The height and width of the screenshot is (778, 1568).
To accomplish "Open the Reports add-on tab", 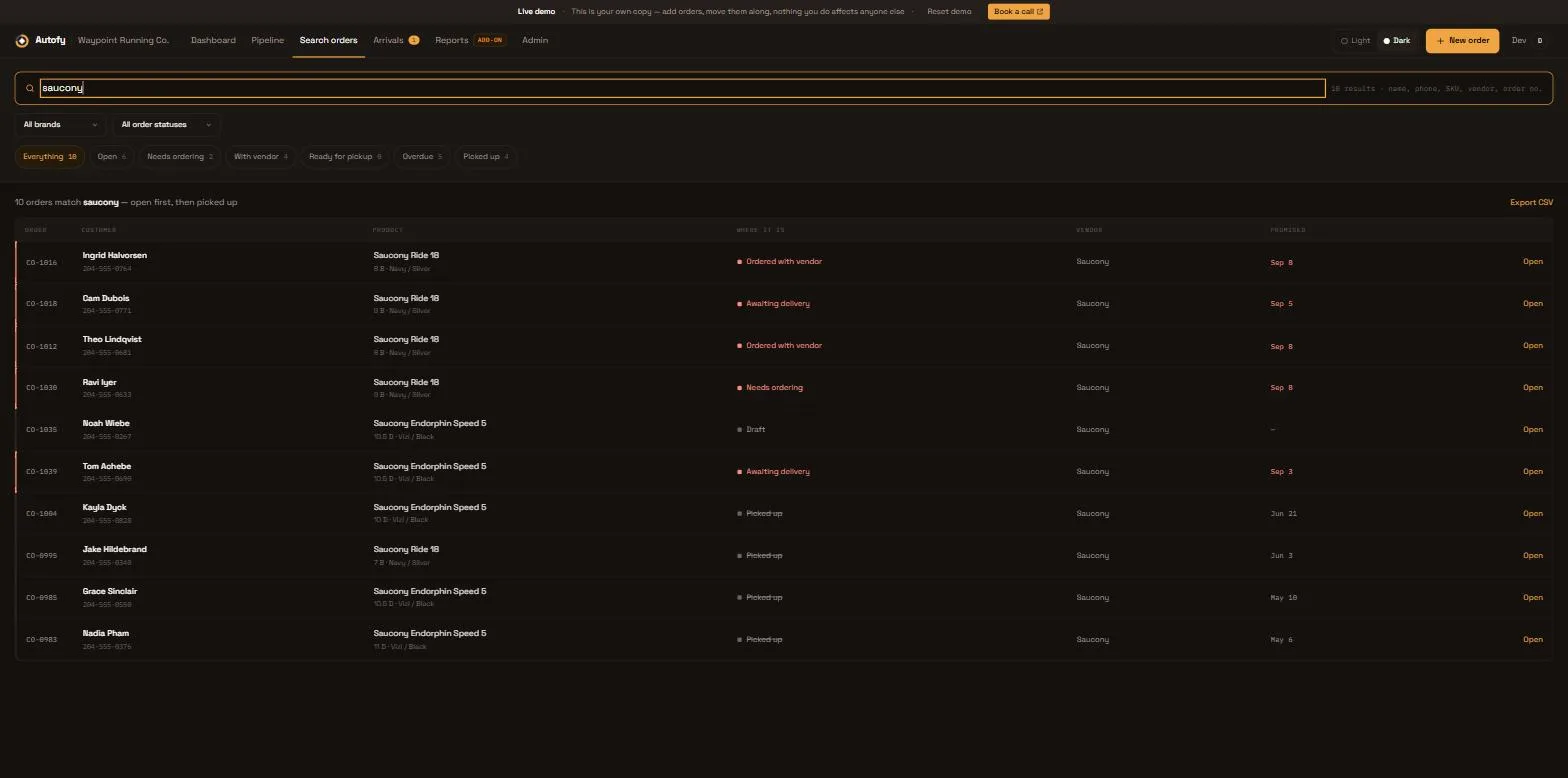I will click(470, 41).
